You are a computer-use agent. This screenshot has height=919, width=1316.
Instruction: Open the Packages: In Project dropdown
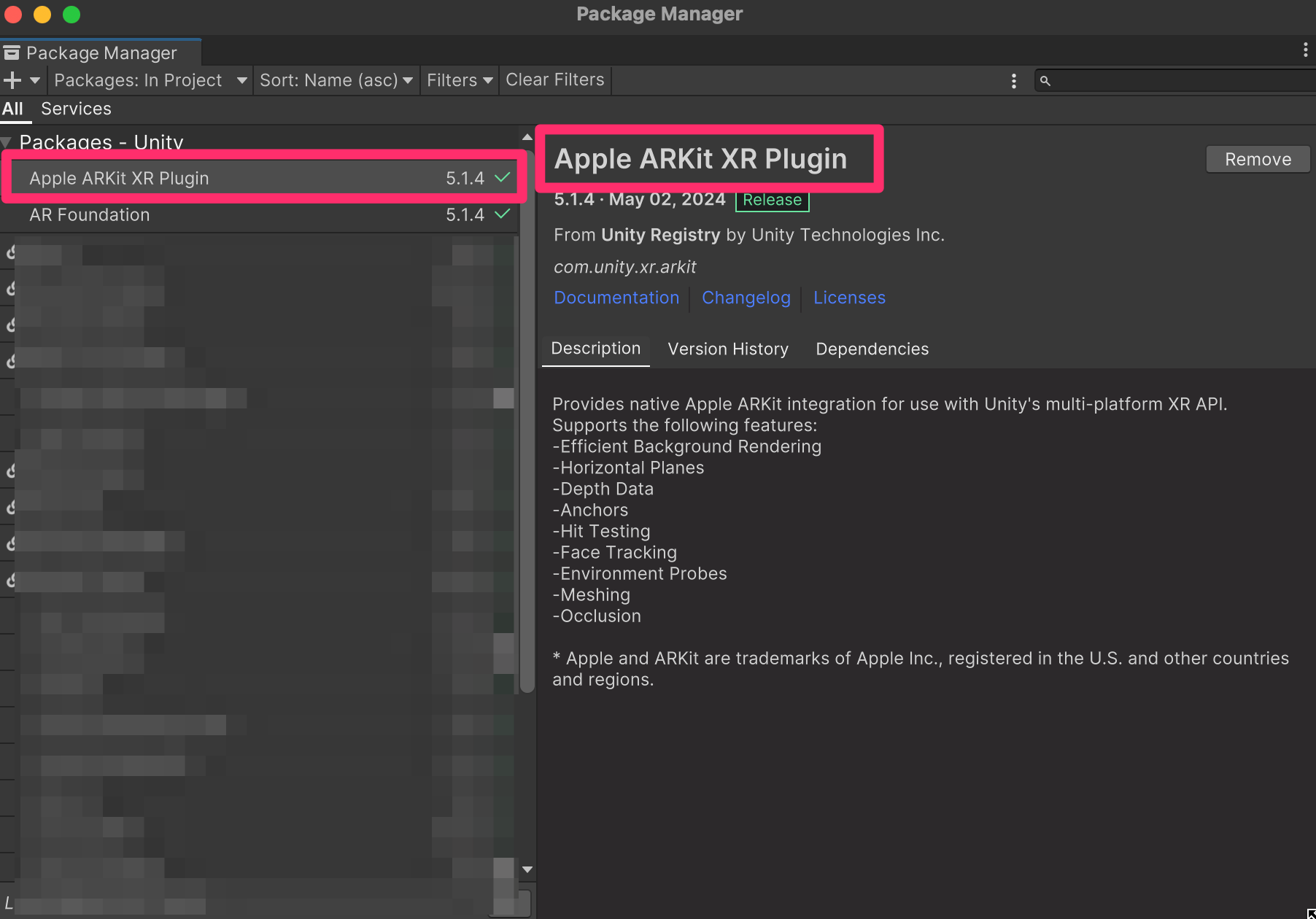(151, 80)
